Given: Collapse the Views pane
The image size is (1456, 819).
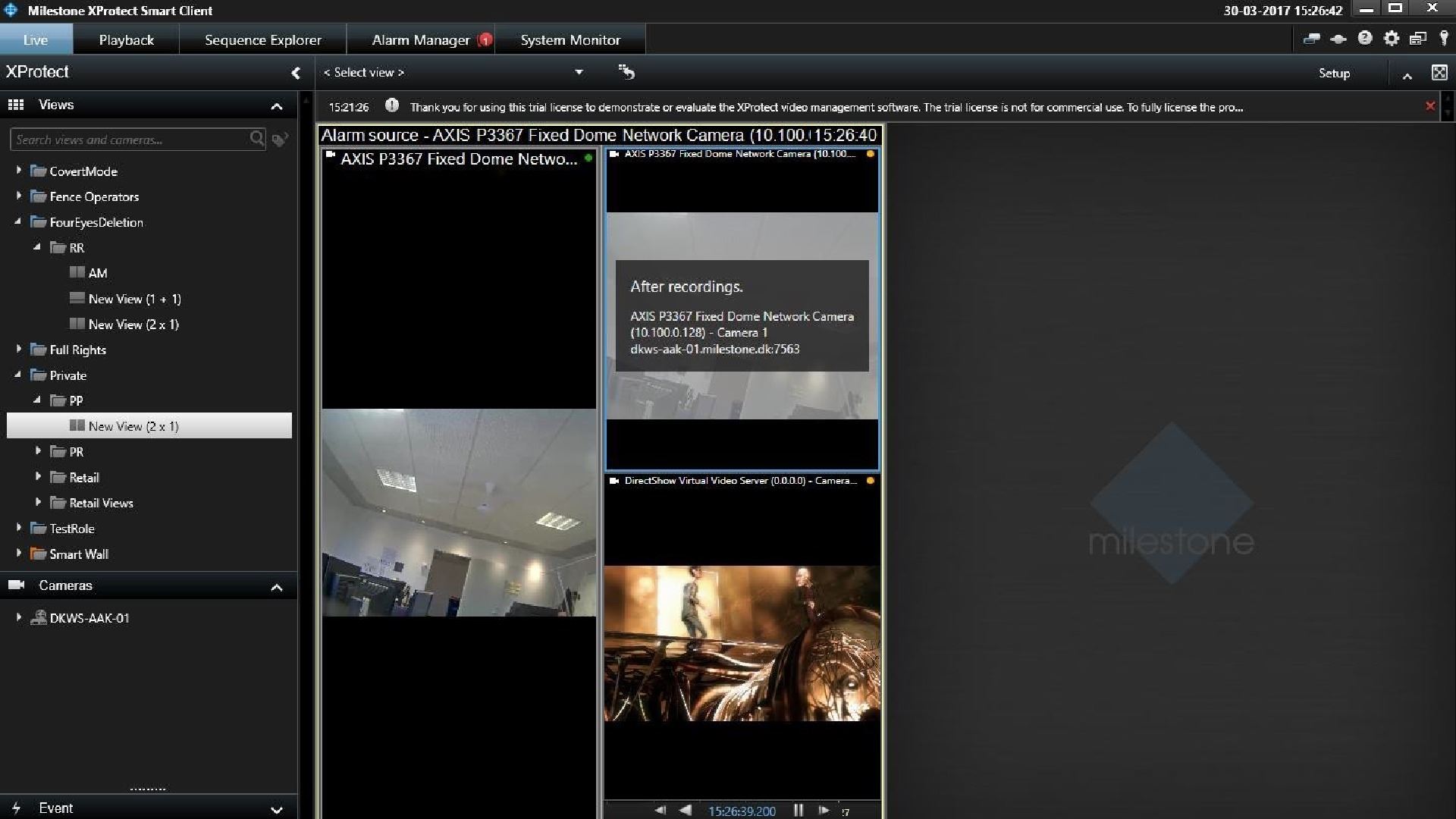Looking at the screenshot, I should click(277, 106).
